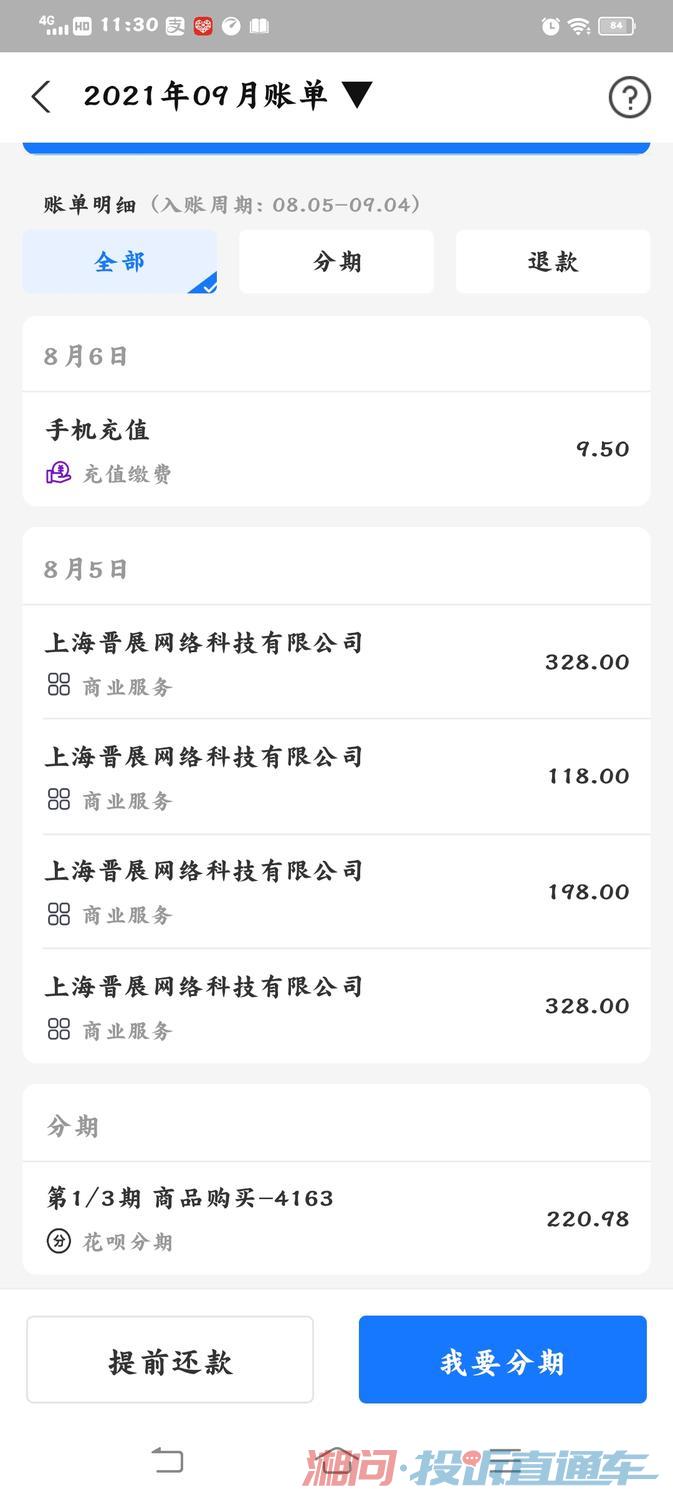The width and height of the screenshot is (673, 1500).
Task: Open the first 328.00 上海晋展 transaction
Action: 337,662
